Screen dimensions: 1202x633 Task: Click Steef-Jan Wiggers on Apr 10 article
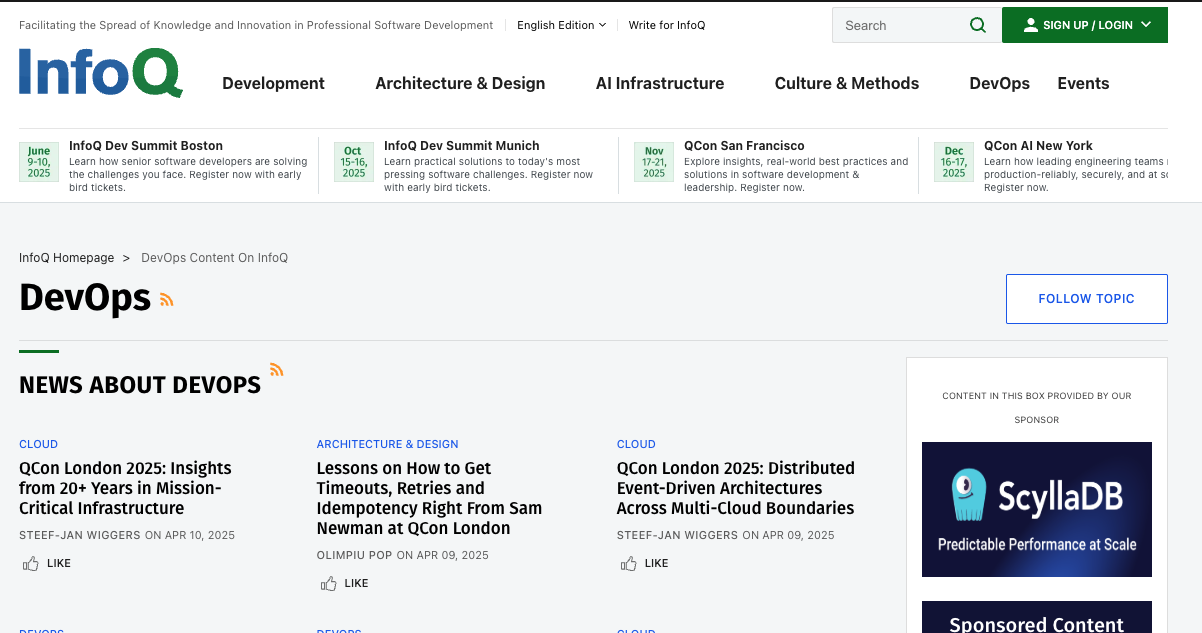coord(80,535)
